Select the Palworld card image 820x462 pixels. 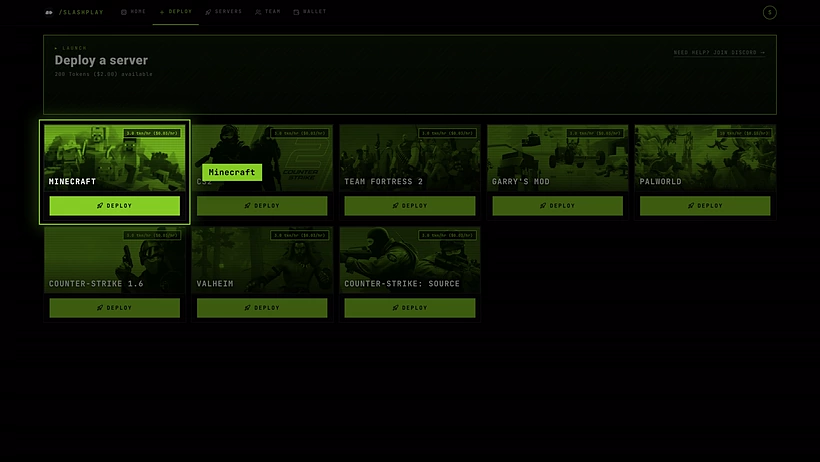point(705,157)
